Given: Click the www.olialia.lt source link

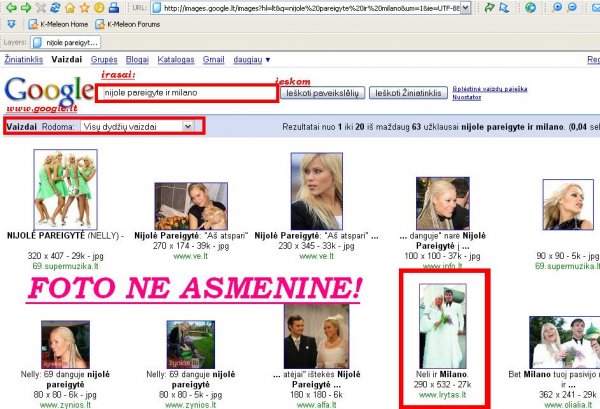Looking at the screenshot, I should coord(568,404).
